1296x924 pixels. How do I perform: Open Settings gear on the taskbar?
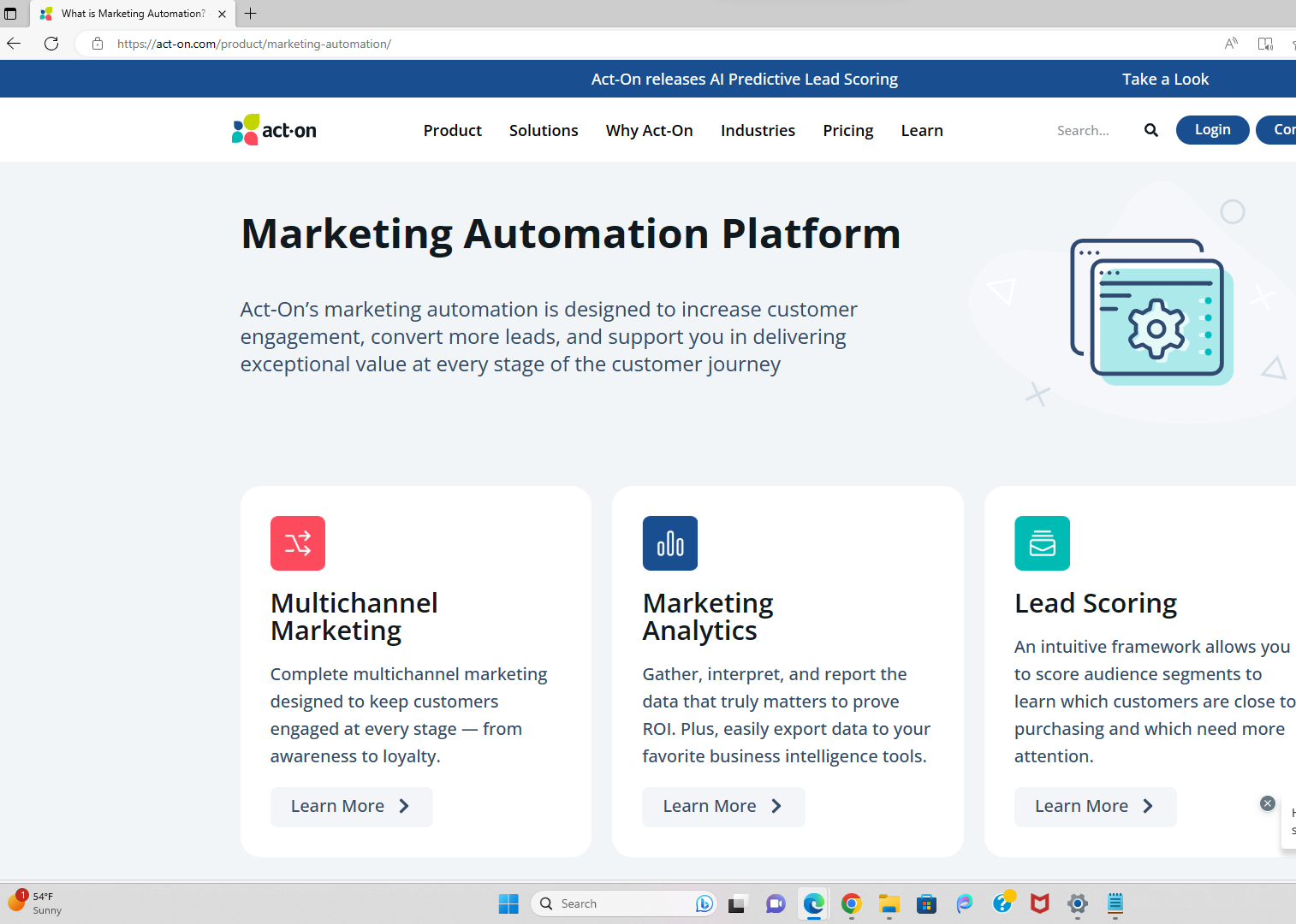click(x=1078, y=903)
